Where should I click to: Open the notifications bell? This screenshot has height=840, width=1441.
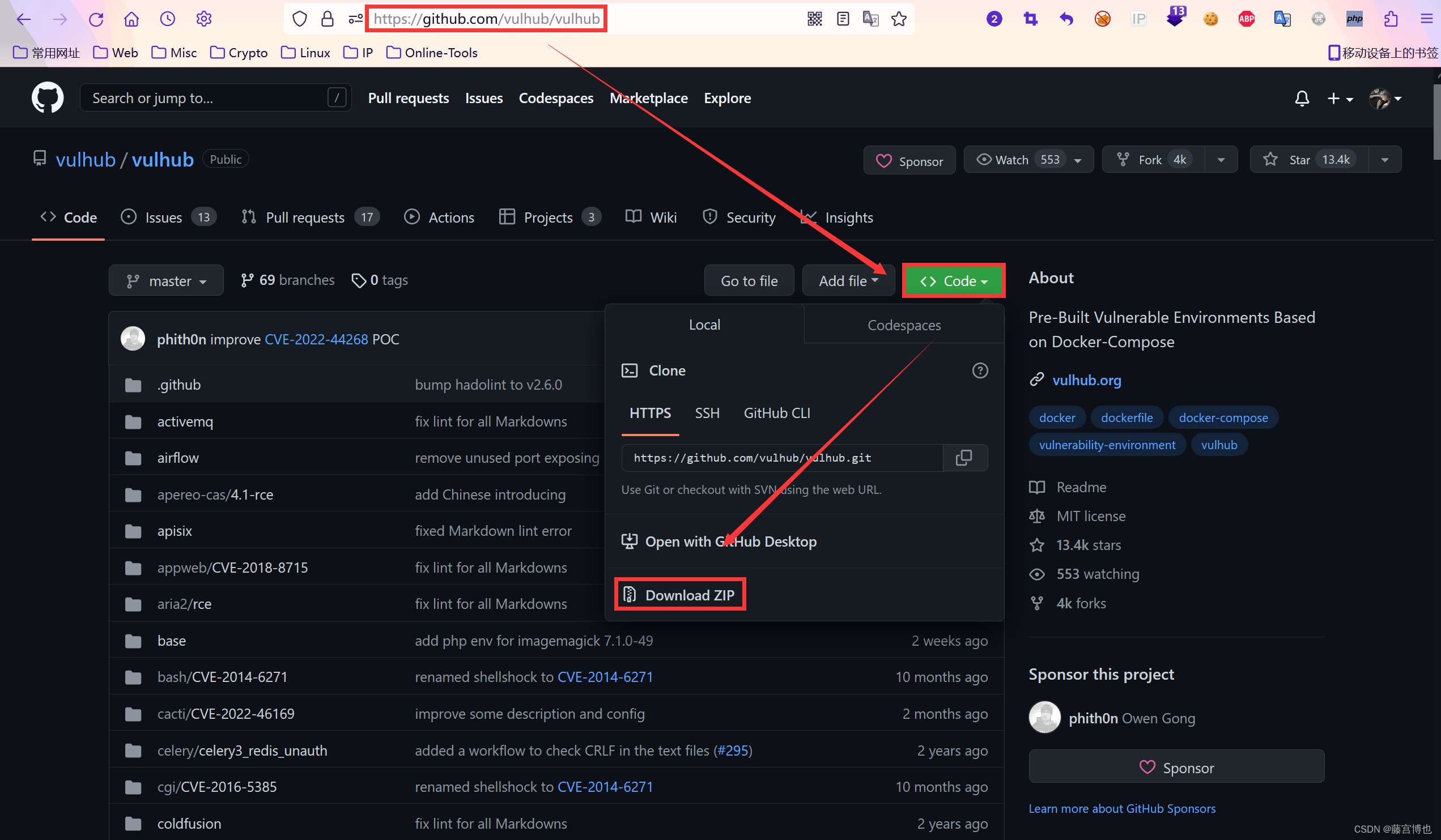1302,99
